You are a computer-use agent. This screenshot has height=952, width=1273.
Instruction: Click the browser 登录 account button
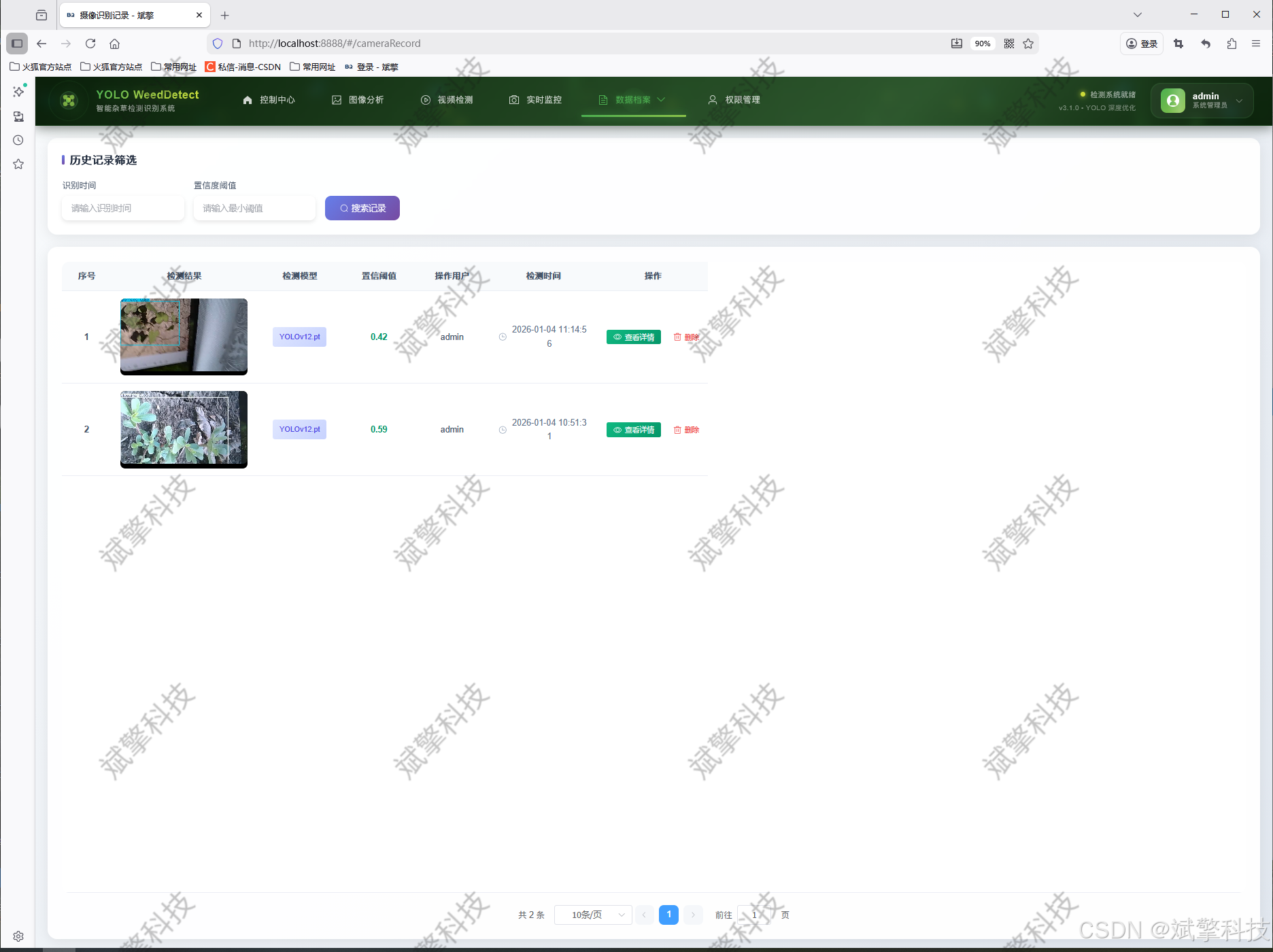(1142, 44)
